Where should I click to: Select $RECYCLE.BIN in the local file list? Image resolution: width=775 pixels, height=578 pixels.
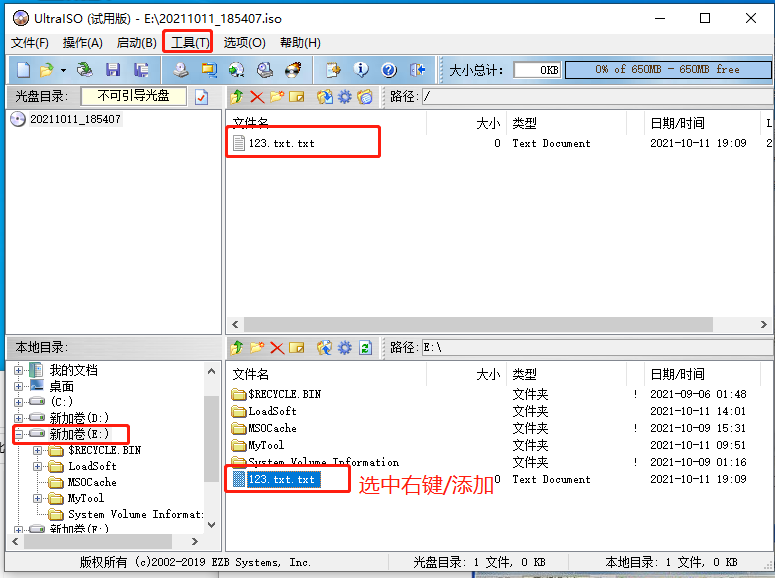tap(284, 395)
